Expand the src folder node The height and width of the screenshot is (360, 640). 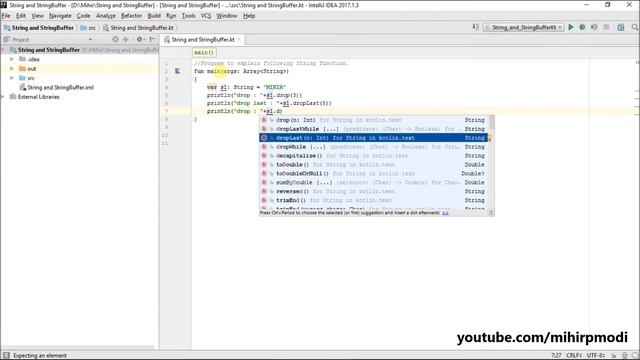point(12,78)
